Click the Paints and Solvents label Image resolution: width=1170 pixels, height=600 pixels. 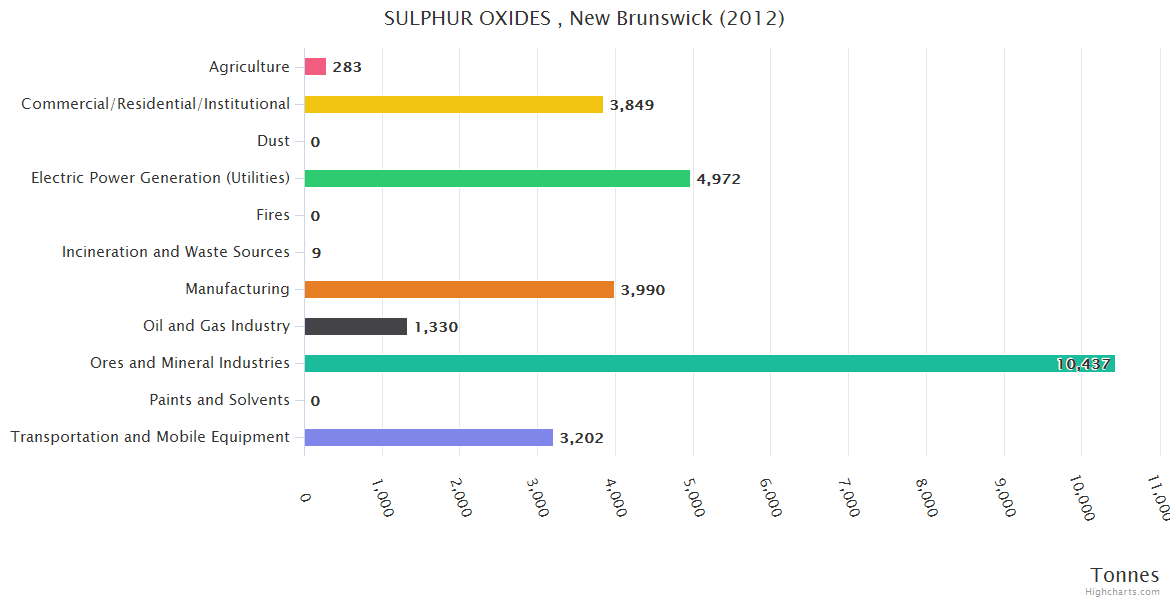pos(219,400)
